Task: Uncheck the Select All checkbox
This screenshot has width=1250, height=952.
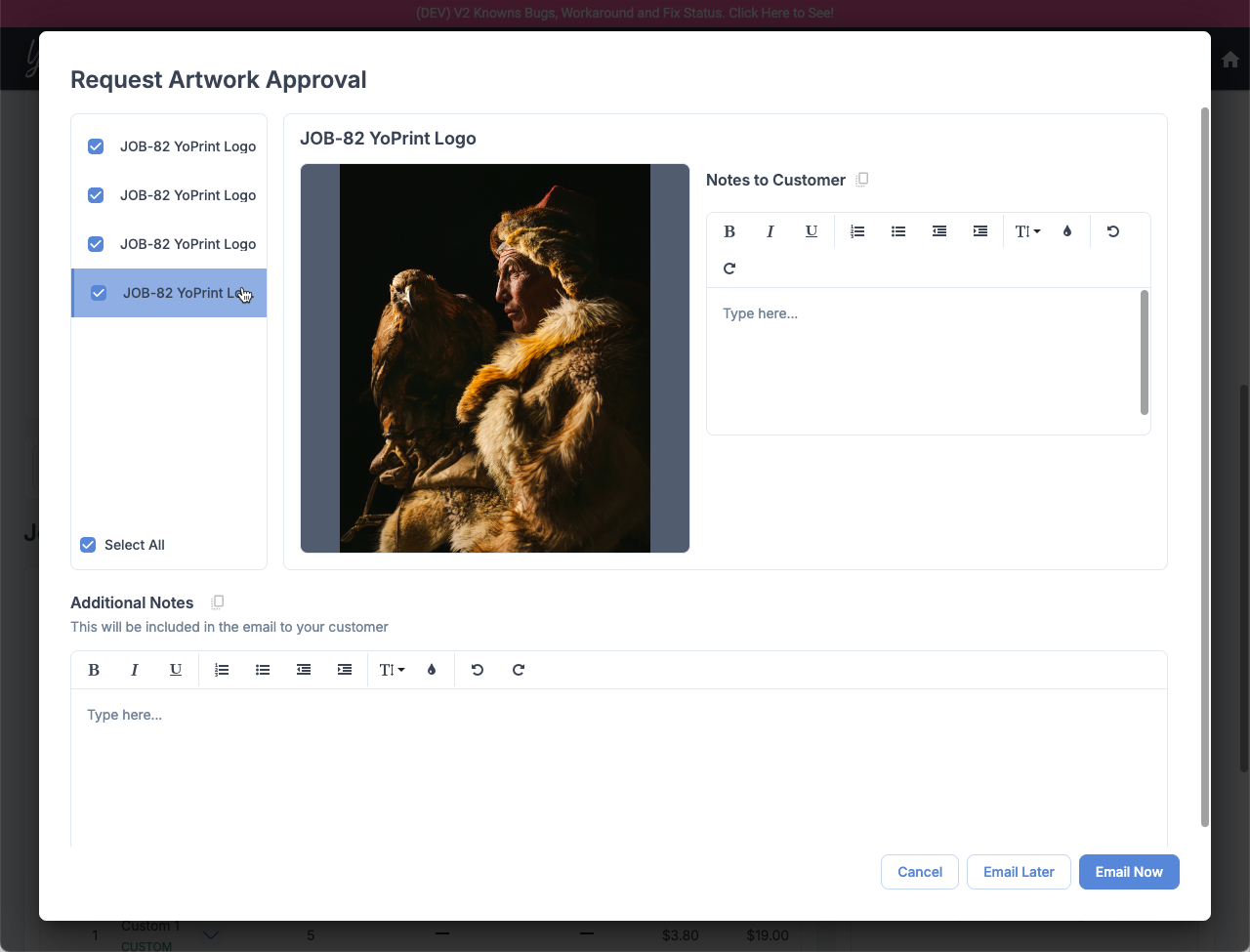Action: (88, 545)
